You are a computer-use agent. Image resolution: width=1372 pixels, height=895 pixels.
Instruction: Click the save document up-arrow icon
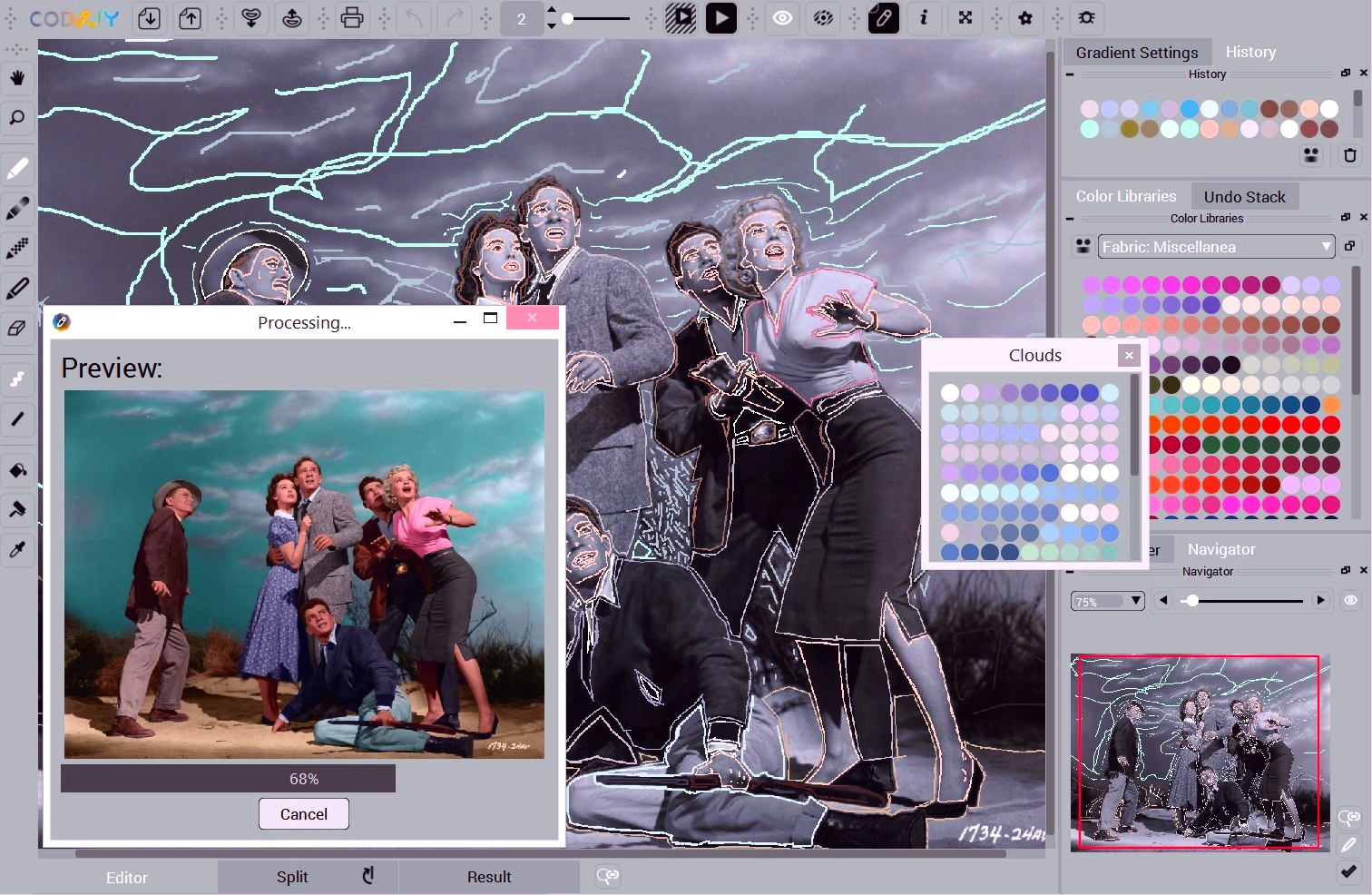click(190, 18)
